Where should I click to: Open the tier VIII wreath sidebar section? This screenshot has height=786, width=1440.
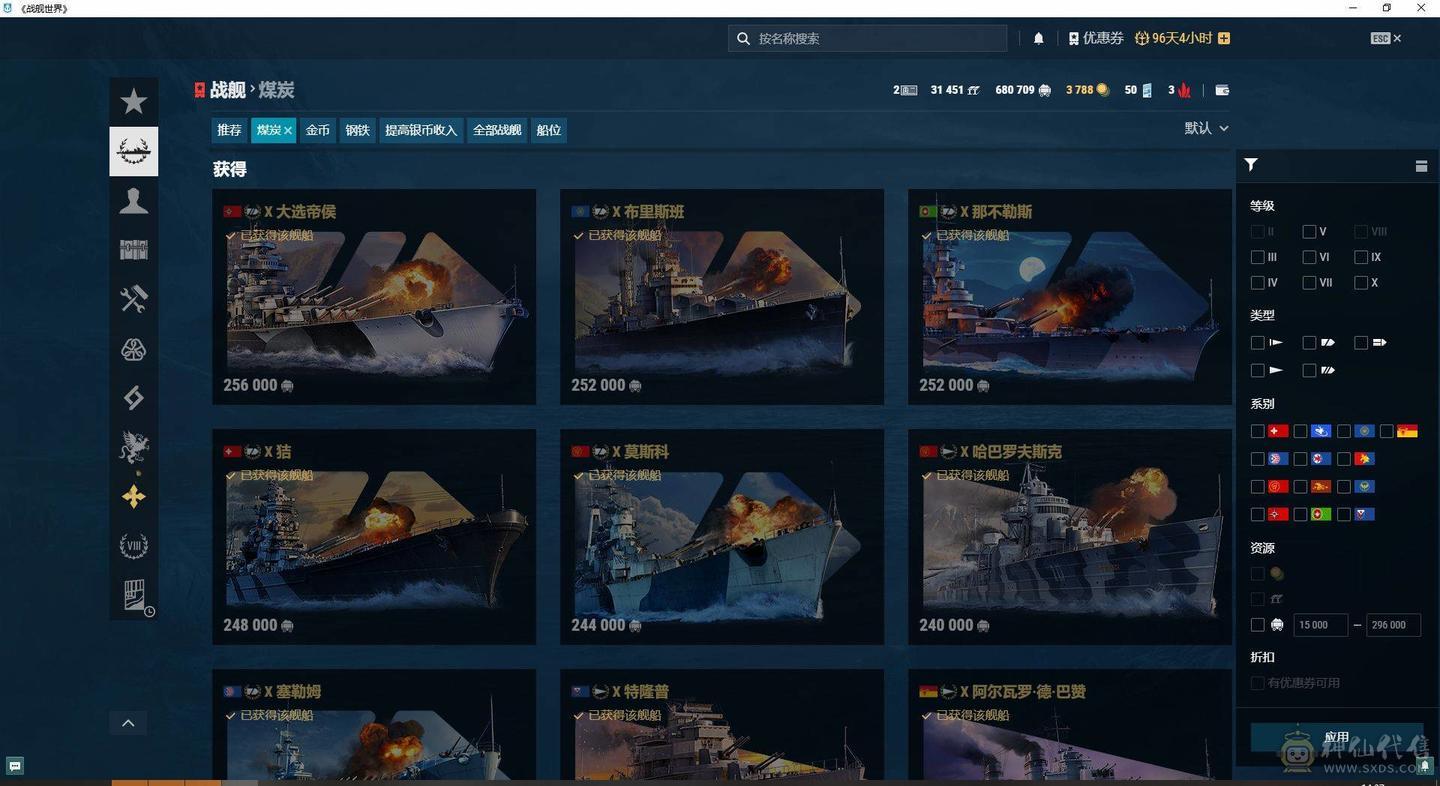[133, 546]
